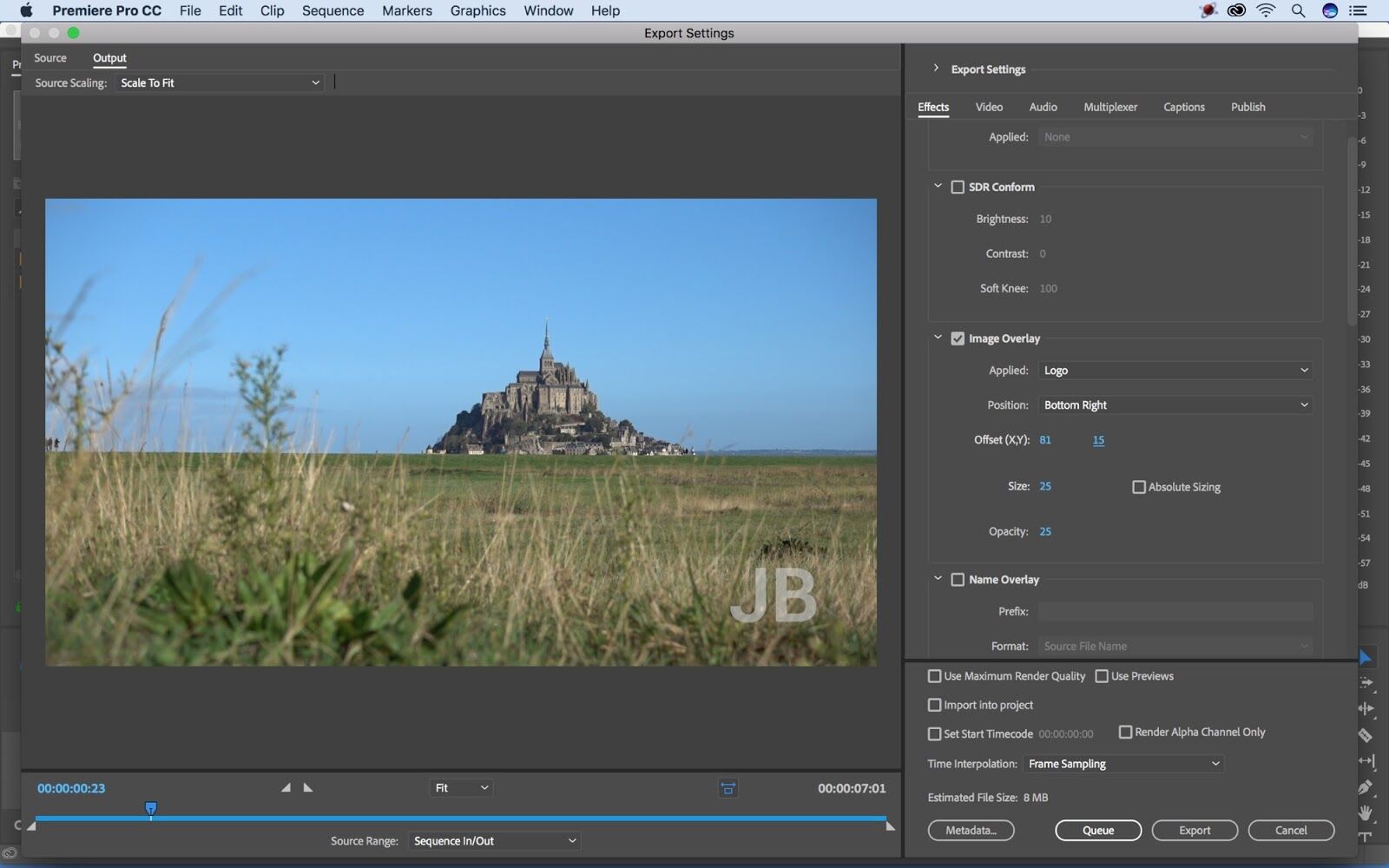Click the Image Overlay Size value
The height and width of the screenshot is (868, 1389).
point(1045,486)
